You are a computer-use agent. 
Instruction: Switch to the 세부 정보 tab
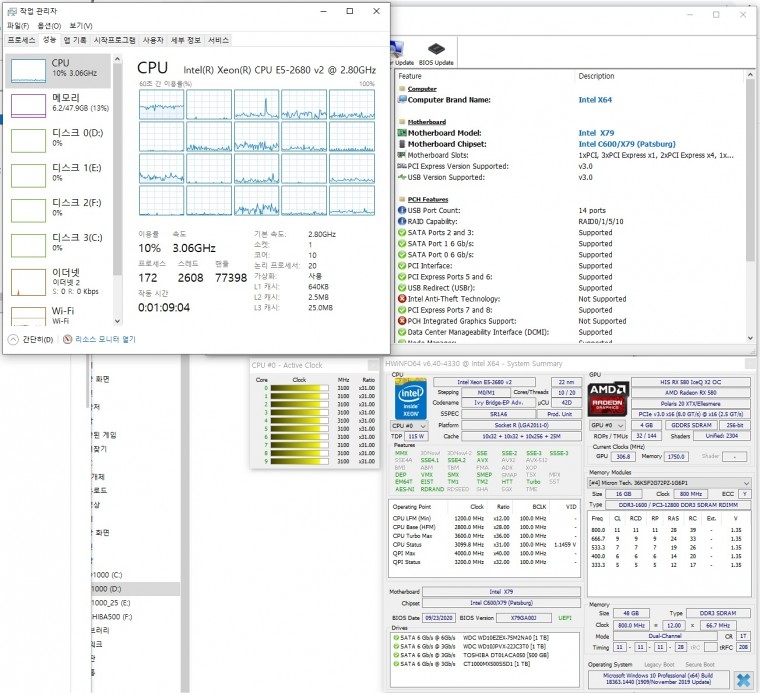186,40
